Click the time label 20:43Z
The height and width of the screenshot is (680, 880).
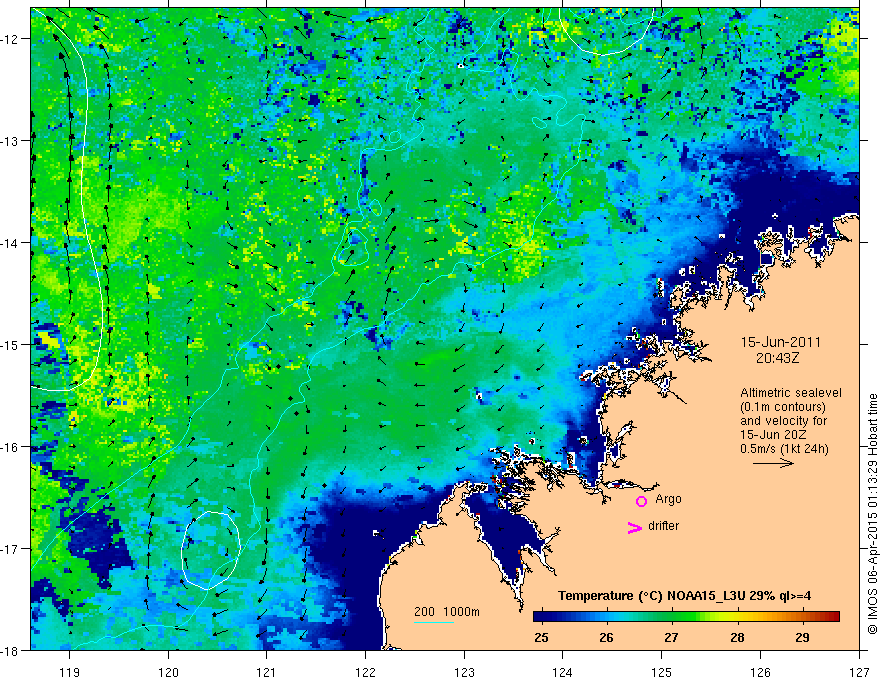(777, 357)
